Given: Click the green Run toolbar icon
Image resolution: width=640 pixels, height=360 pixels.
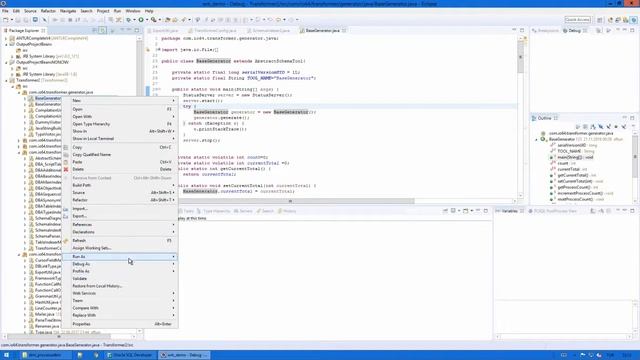Looking at the screenshot, I should tap(141, 20).
